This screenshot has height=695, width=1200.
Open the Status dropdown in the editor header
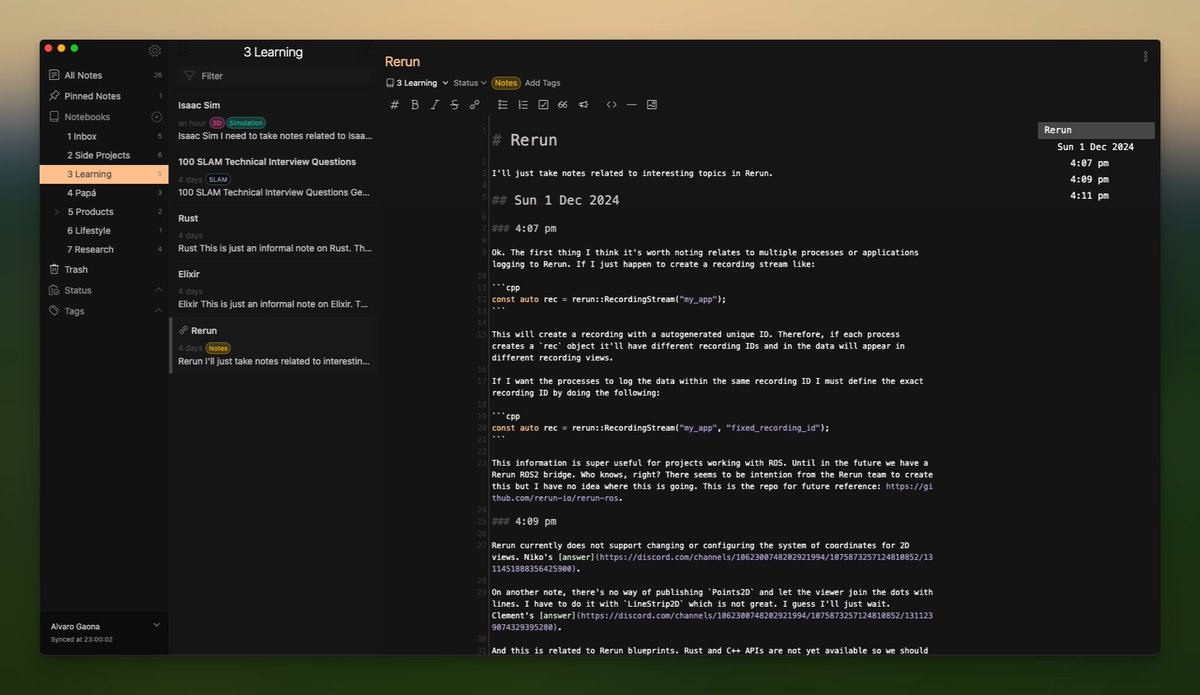click(x=470, y=83)
